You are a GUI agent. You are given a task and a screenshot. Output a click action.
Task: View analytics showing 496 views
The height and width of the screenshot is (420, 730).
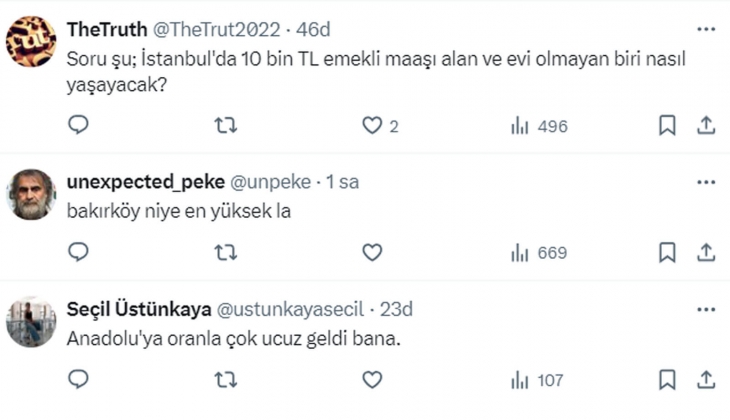[538, 126]
